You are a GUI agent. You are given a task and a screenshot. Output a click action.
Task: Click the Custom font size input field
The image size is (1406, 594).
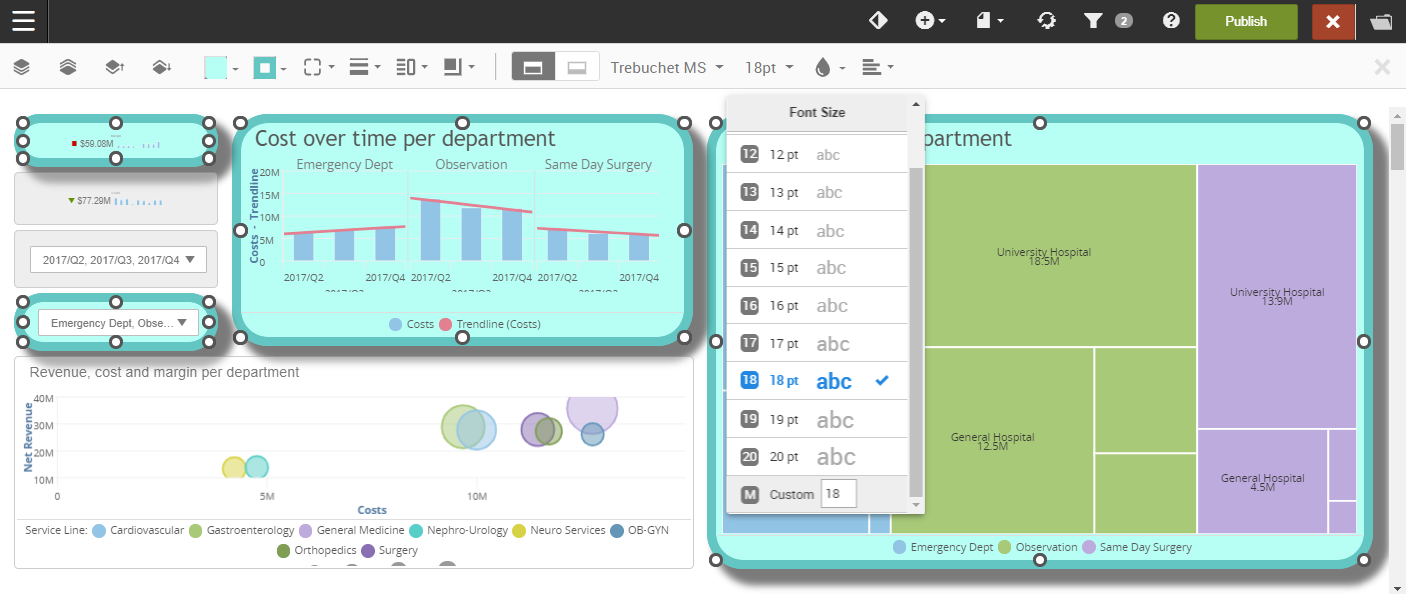[838, 494]
